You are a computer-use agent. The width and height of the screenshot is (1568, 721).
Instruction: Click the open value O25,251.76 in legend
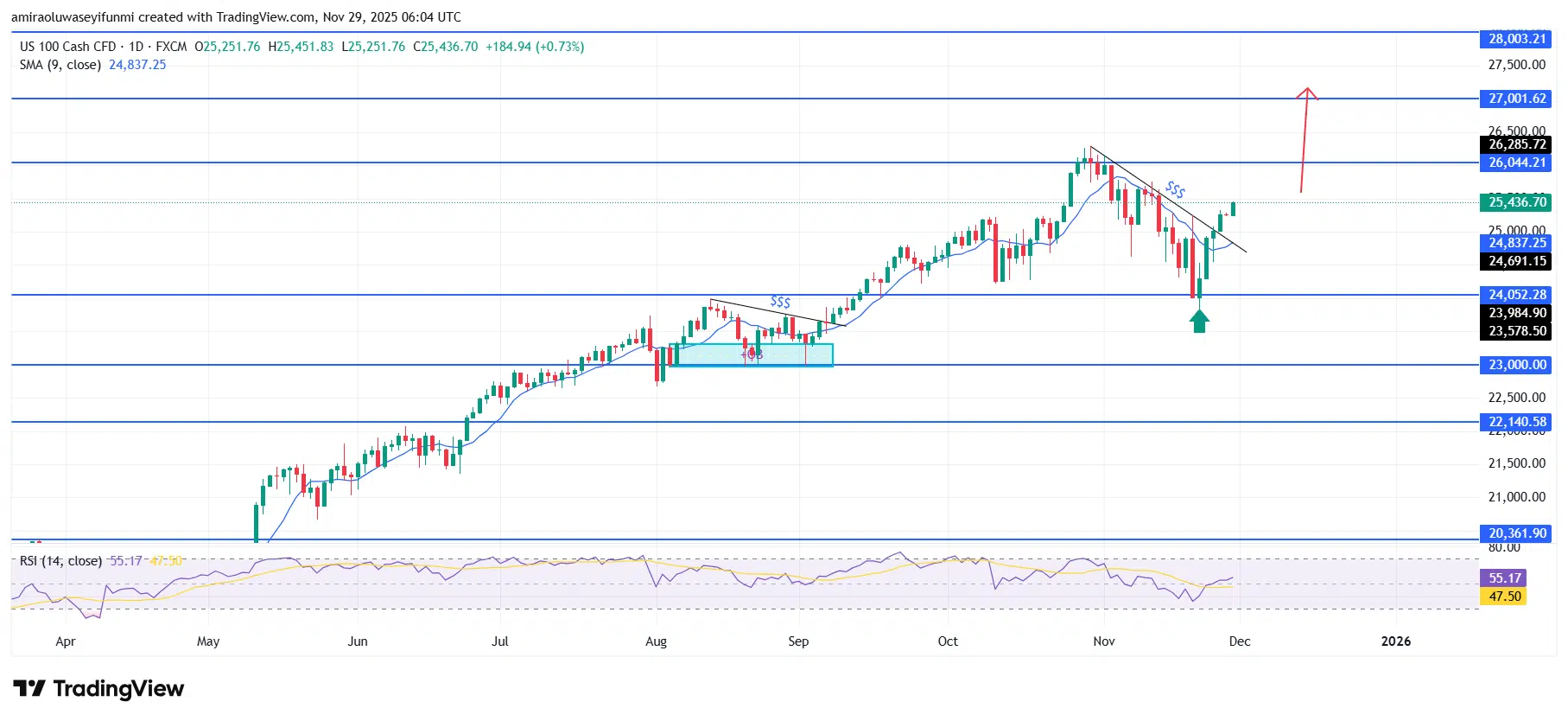(x=227, y=47)
